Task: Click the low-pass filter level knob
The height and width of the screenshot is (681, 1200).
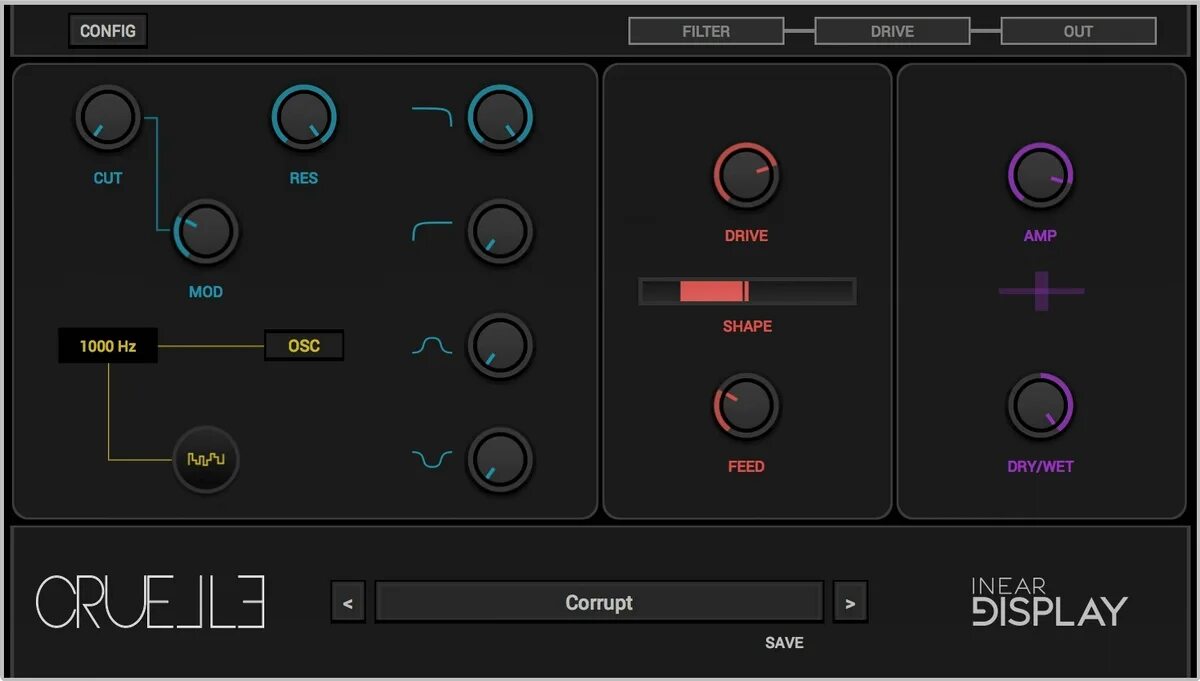Action: tap(500, 118)
